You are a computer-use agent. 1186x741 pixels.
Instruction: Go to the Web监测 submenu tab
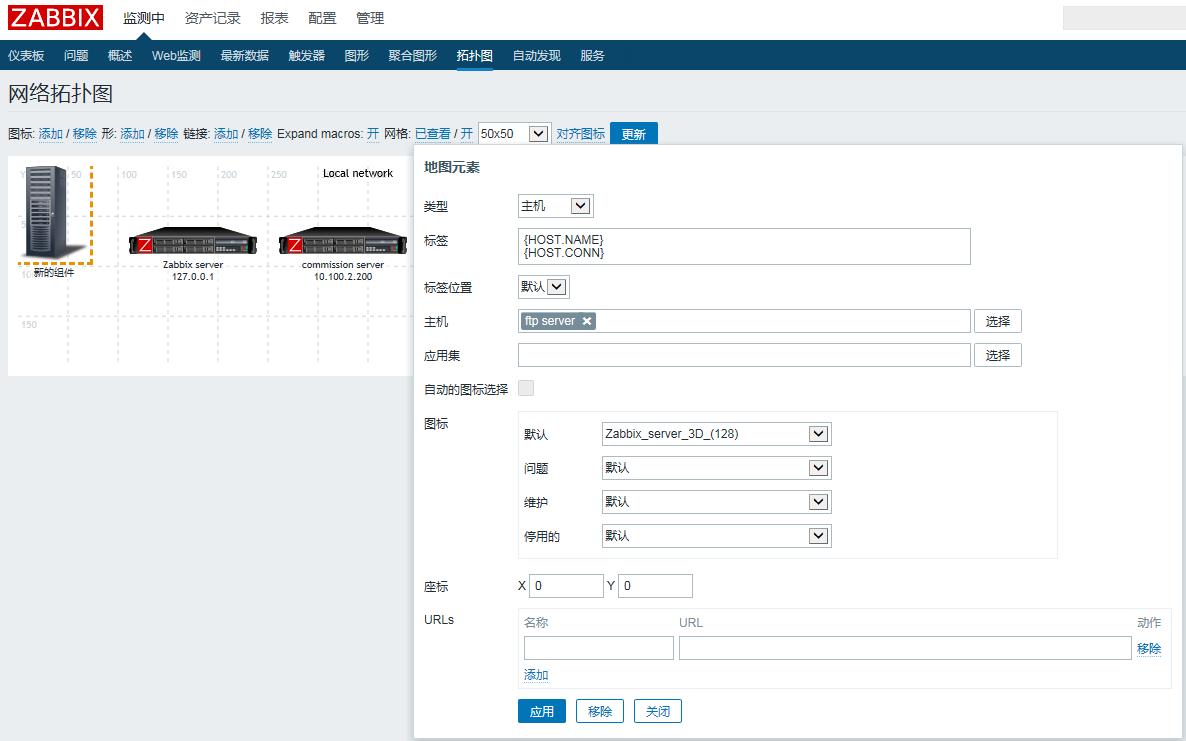[176, 56]
